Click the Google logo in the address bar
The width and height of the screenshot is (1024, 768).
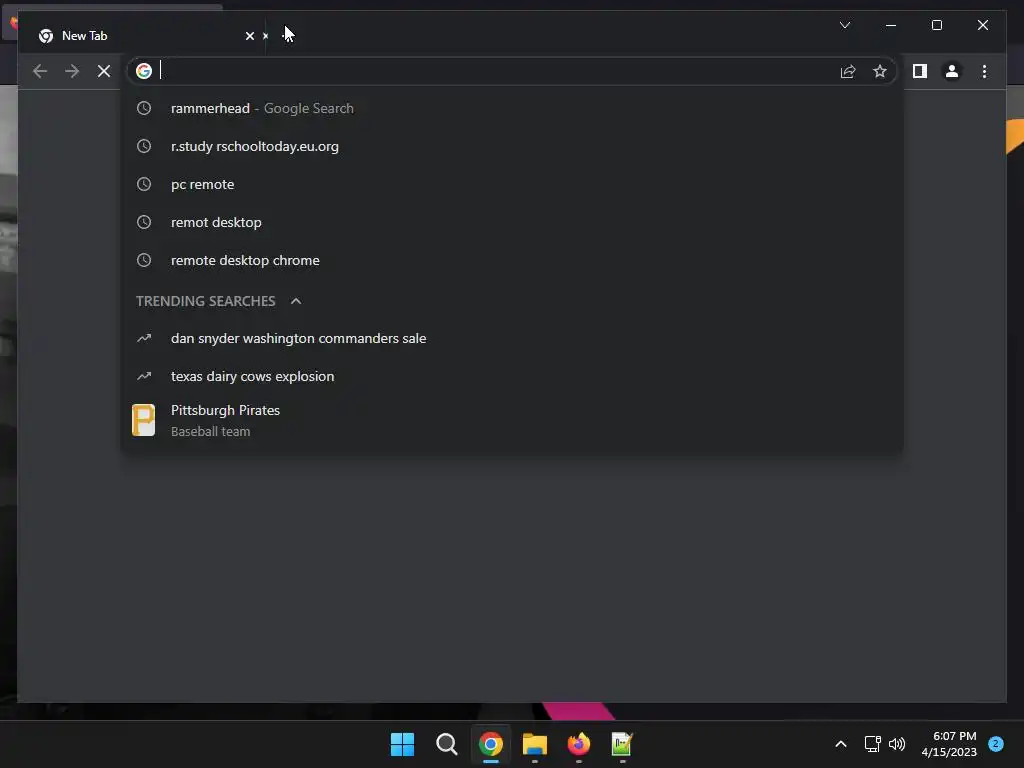(144, 71)
